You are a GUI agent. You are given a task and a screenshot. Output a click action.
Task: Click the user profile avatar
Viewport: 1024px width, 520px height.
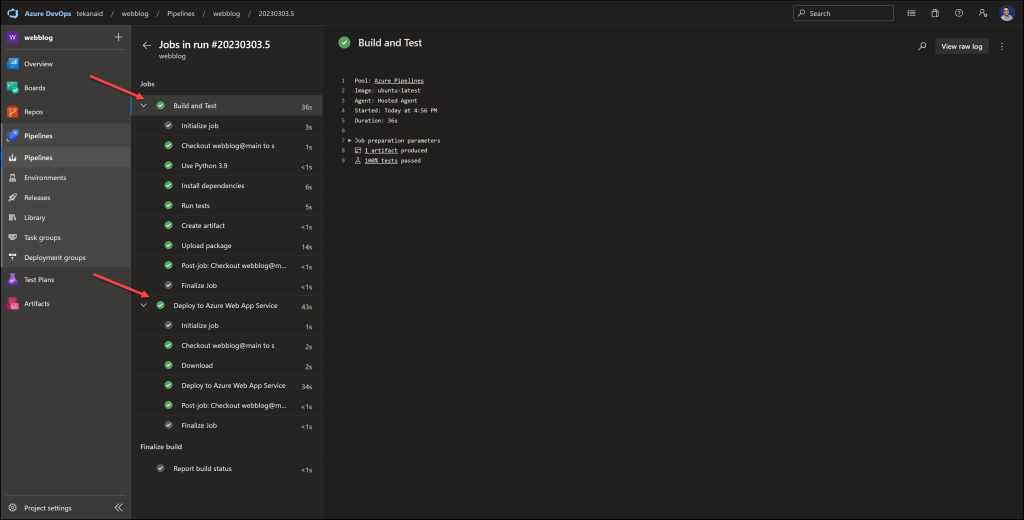(x=1006, y=13)
